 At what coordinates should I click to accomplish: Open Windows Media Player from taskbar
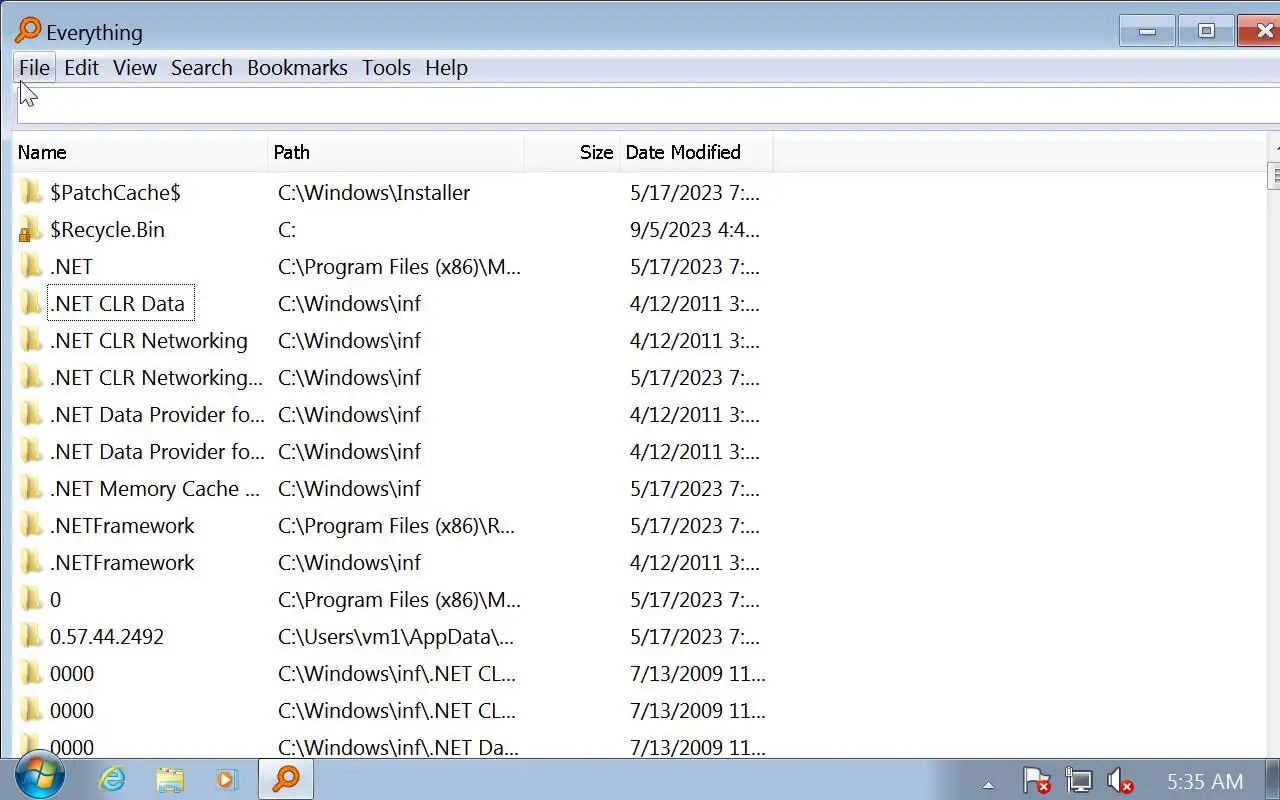227,779
